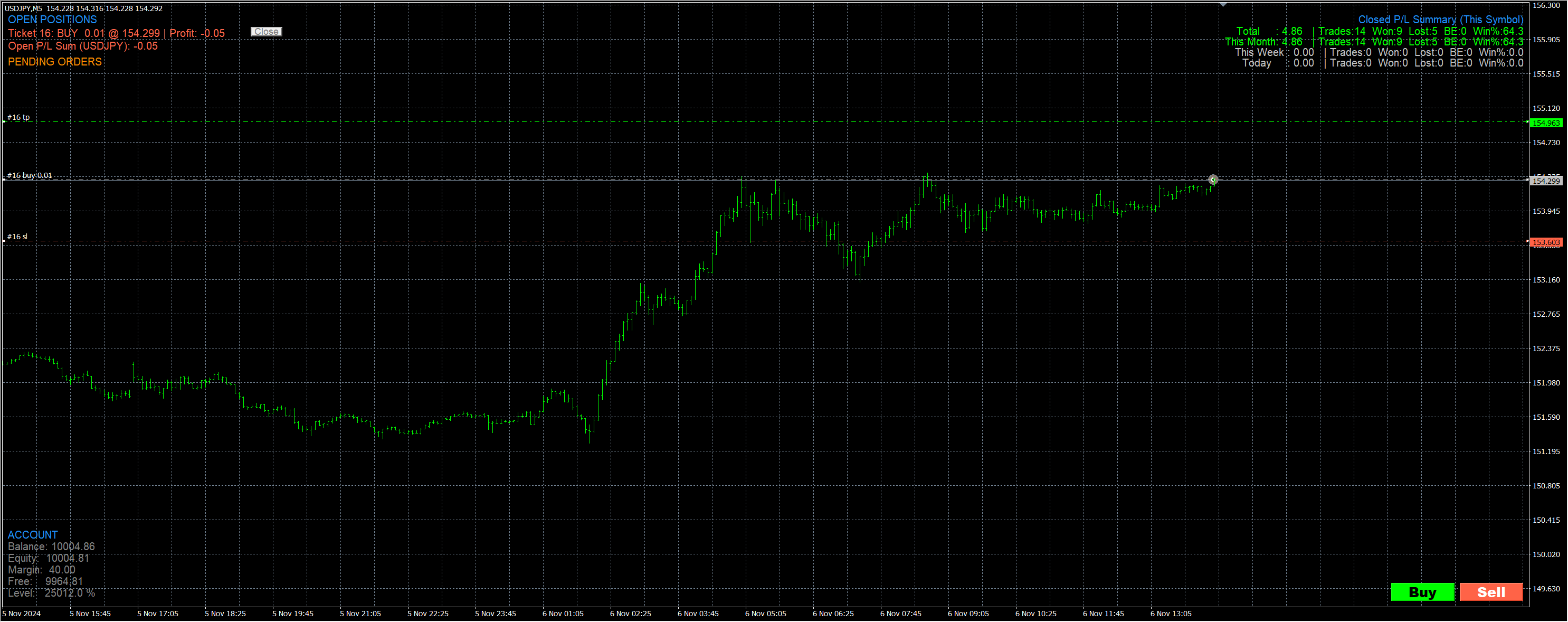This screenshot has width=1568, height=622.
Task: Click the ACCOUNT heading label
Action: tap(33, 535)
